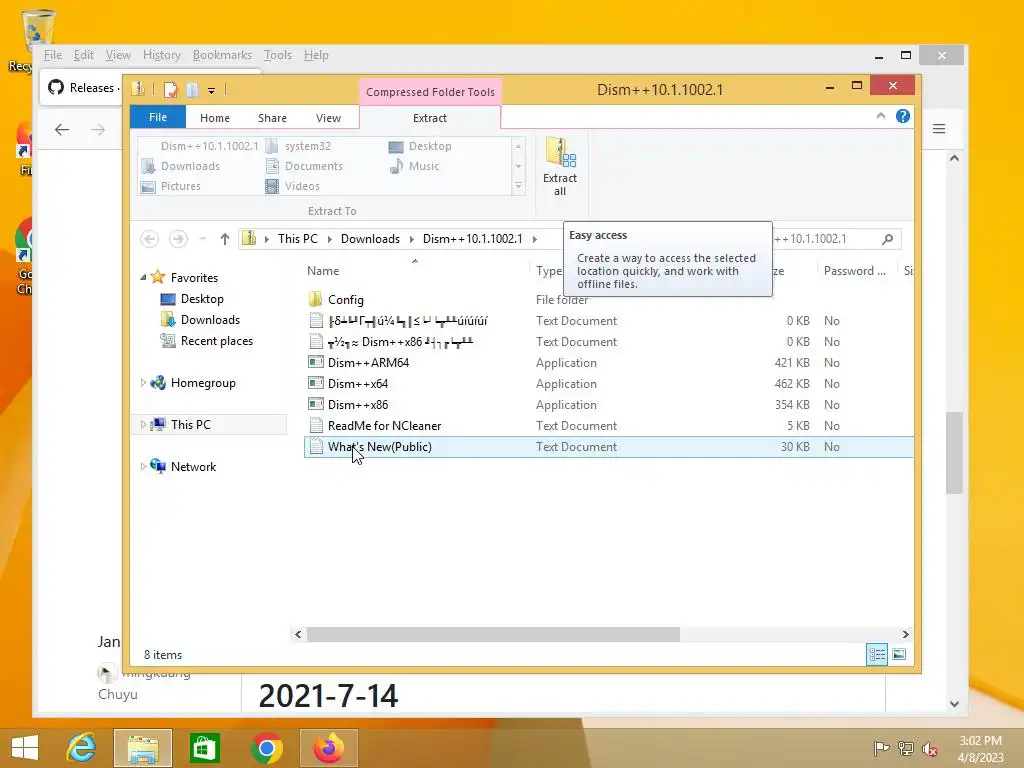Screen dimensions: 1024x768
Task: Open the Quick Access Toolbar customize dropdown
Action: click(x=212, y=90)
